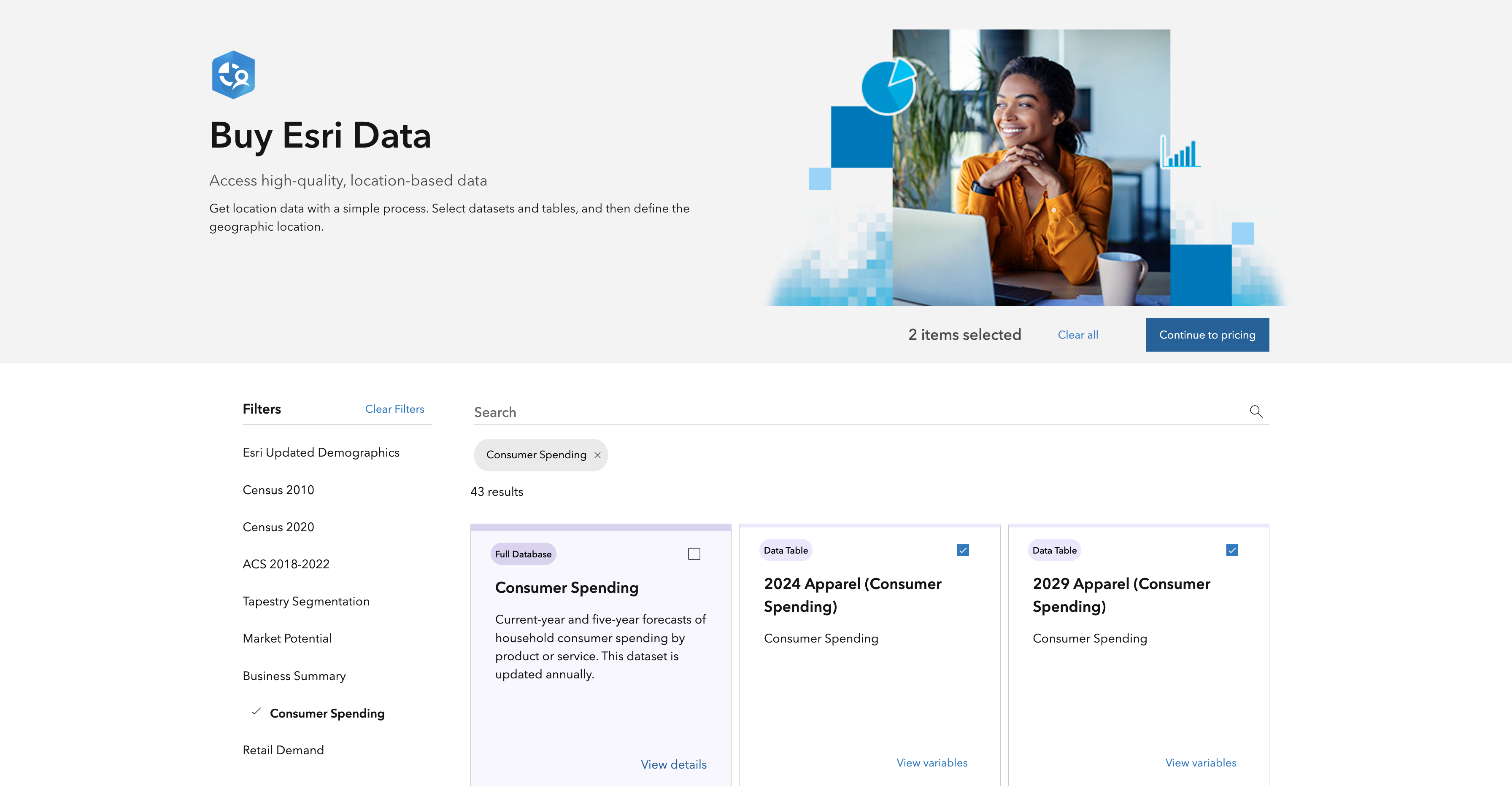Screen dimensions: 1512x788
Task: Click the Buy Esri Data hexagon logo
Action: coord(233,75)
